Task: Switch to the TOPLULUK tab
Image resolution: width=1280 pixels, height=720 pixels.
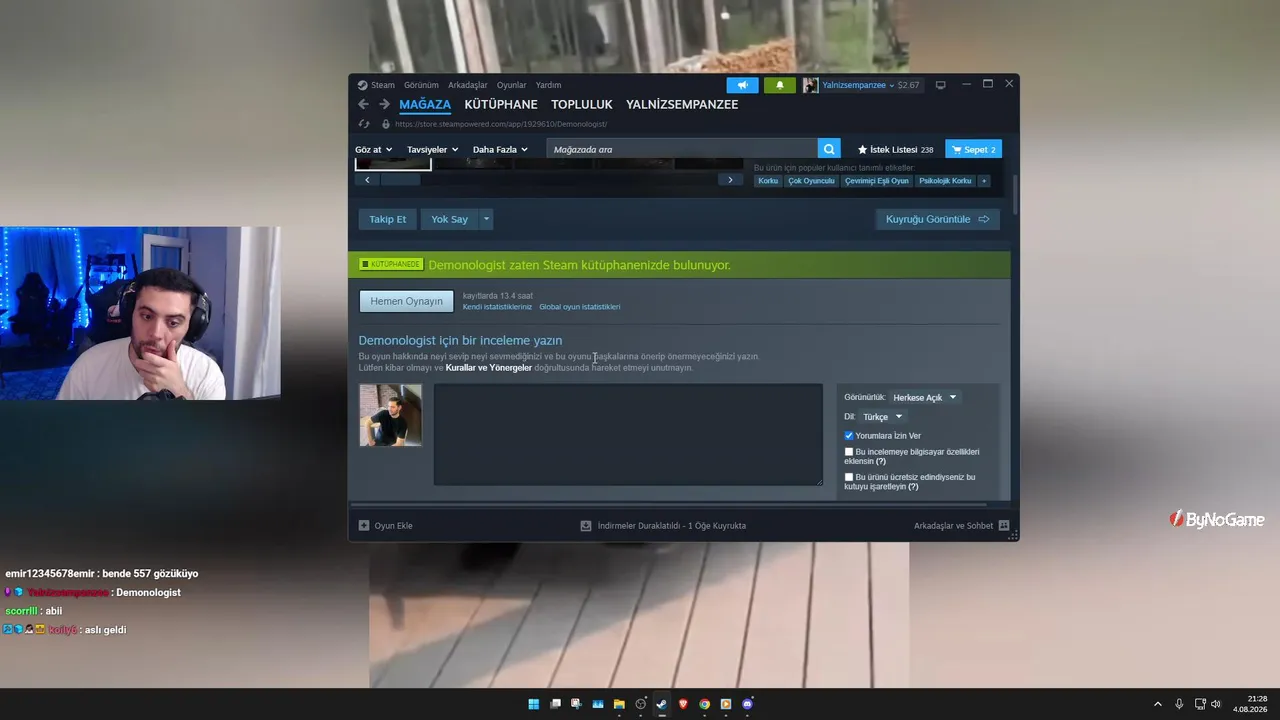Action: tap(582, 104)
